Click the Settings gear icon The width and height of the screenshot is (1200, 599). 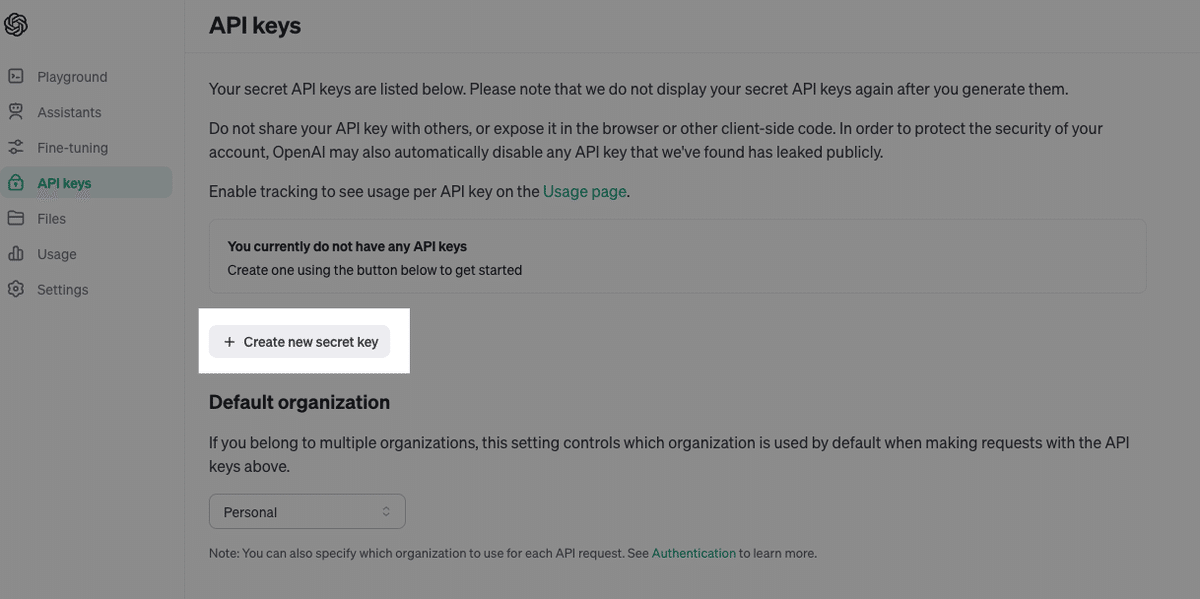point(16,289)
